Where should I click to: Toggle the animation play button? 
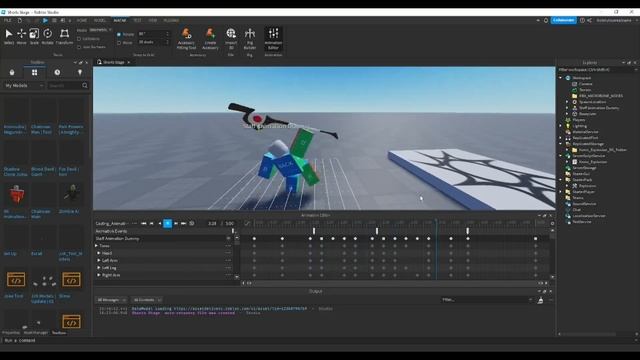pos(167,223)
